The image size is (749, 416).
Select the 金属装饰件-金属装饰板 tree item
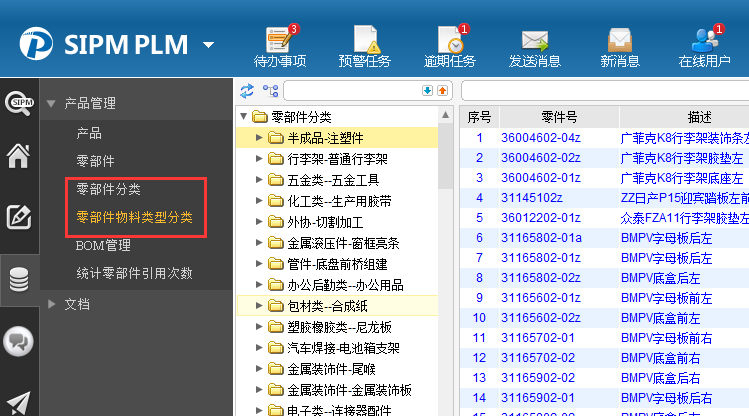[x=349, y=390]
